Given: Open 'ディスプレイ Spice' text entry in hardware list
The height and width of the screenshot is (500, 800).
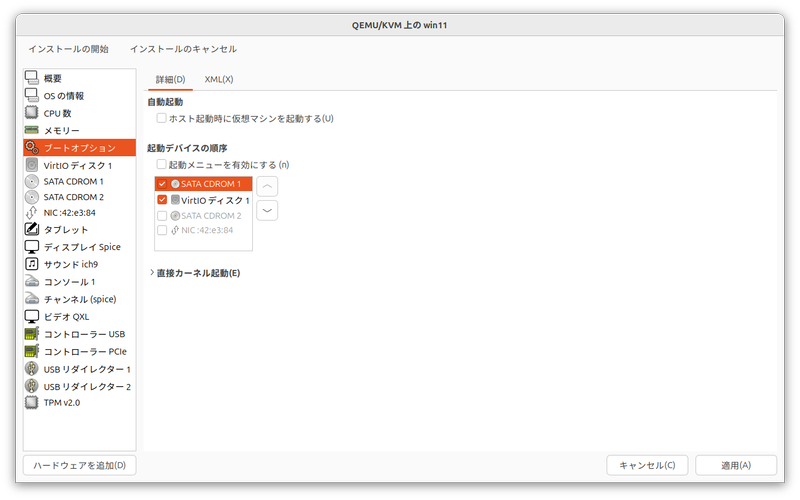Looking at the screenshot, I should tap(82, 247).
